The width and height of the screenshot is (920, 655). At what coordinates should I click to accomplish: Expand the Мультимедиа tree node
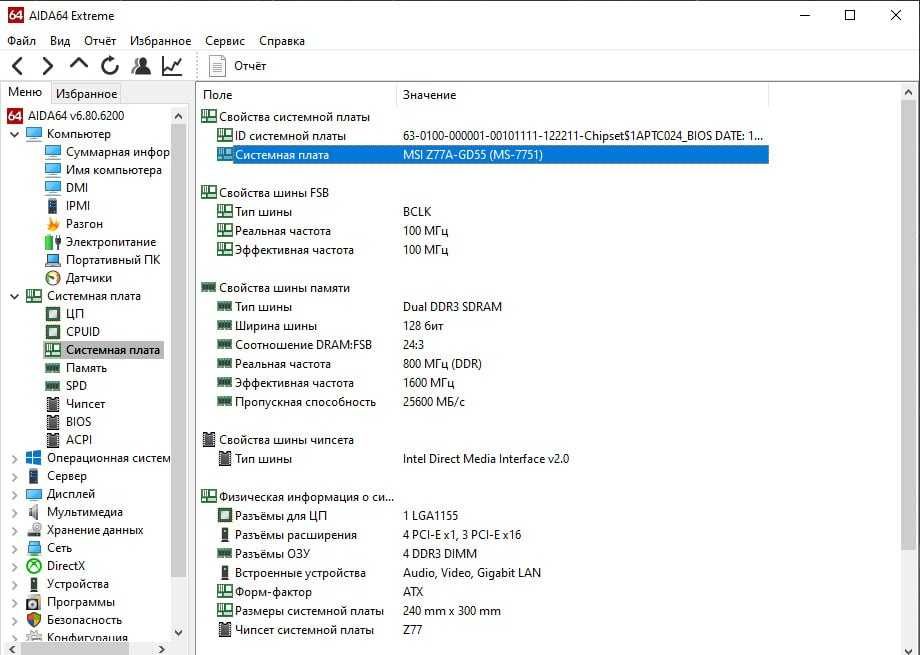click(x=15, y=512)
